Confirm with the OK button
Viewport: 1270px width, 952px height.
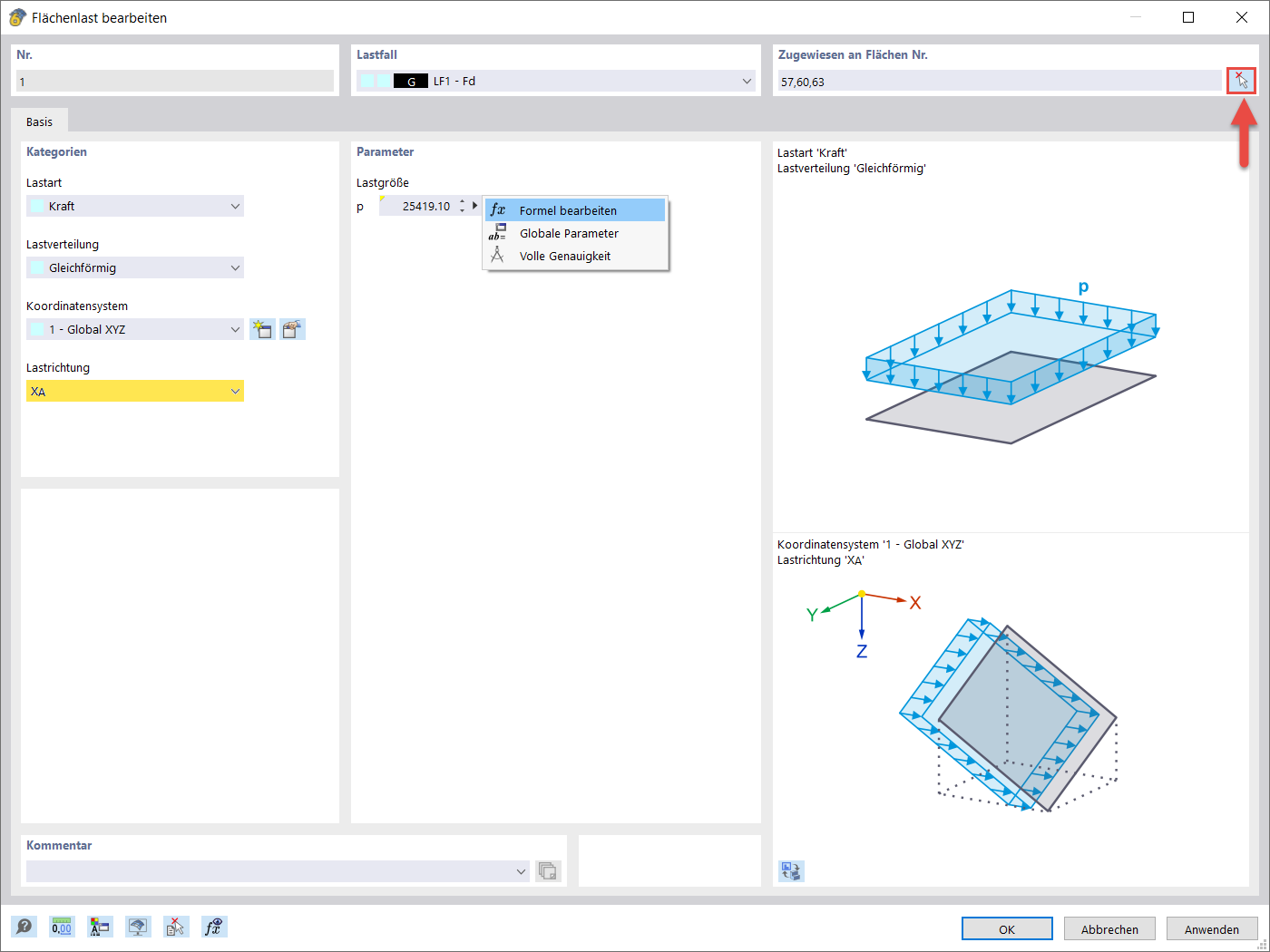tap(1007, 928)
